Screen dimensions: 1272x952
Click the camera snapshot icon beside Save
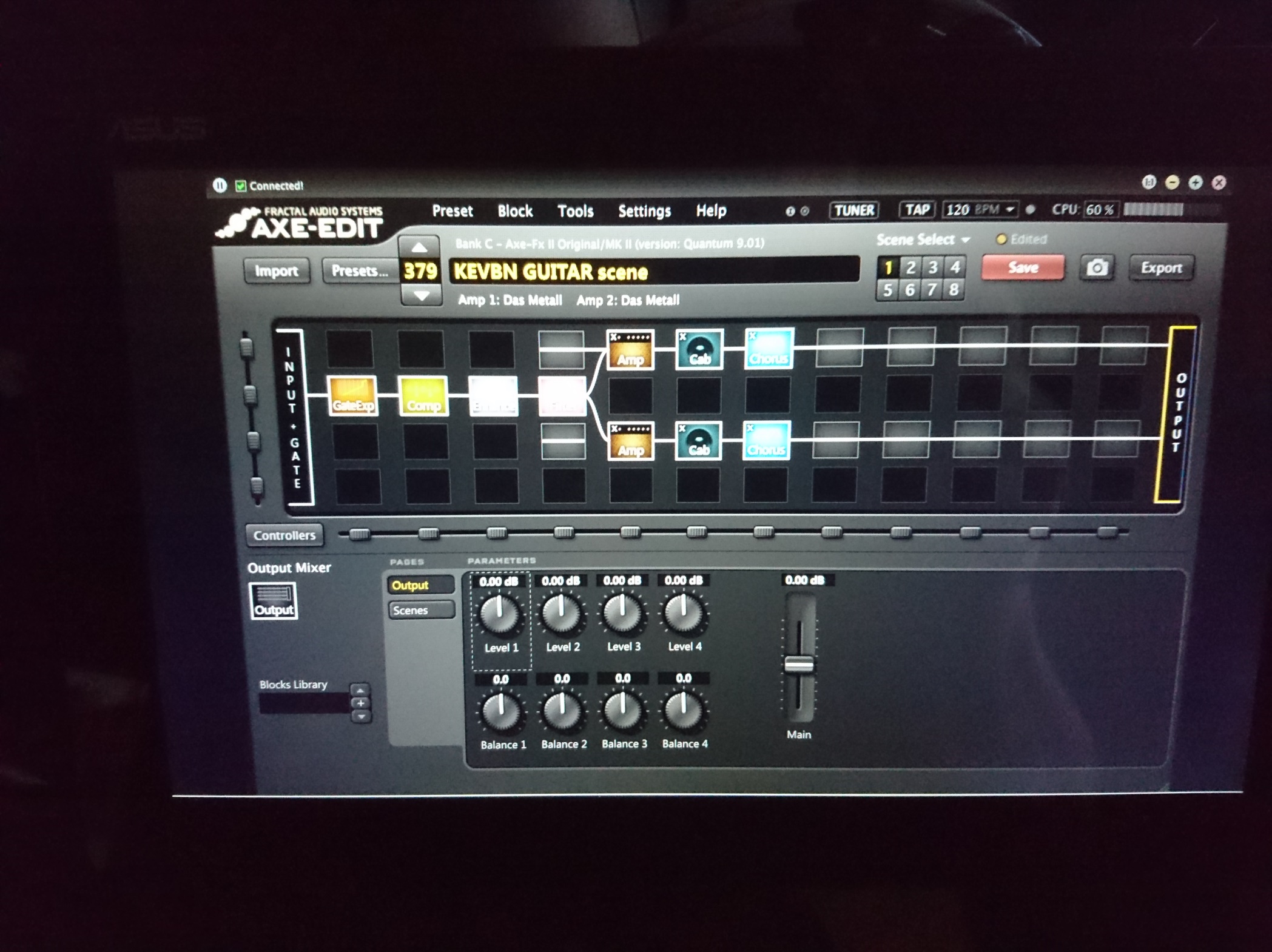point(1099,267)
